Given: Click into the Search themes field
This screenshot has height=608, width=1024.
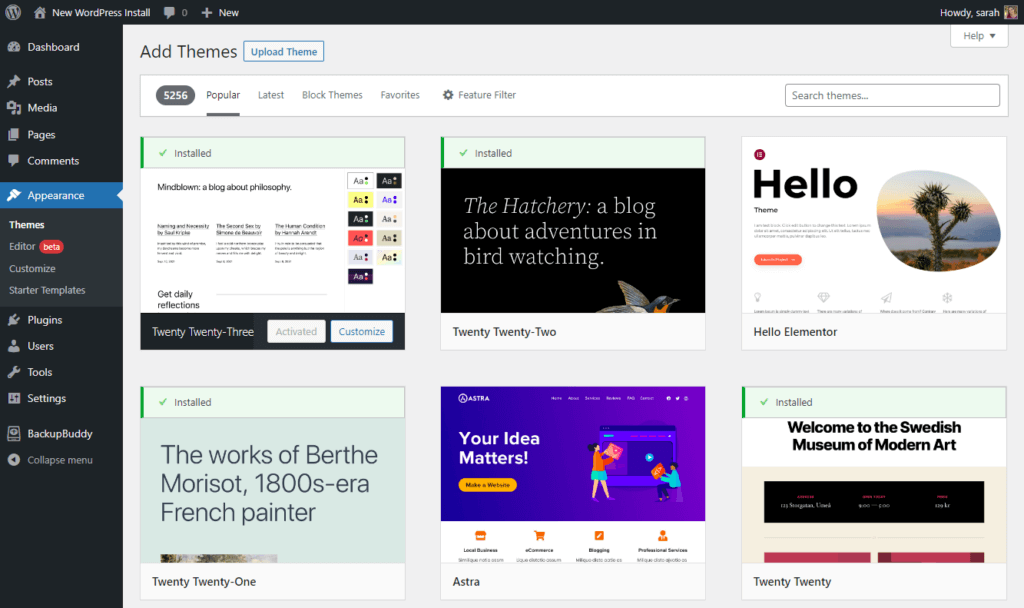Looking at the screenshot, I should point(892,95).
